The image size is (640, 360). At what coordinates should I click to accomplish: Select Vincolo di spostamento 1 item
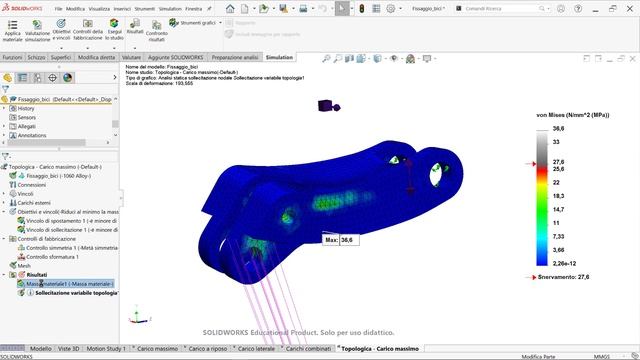[x=67, y=221]
